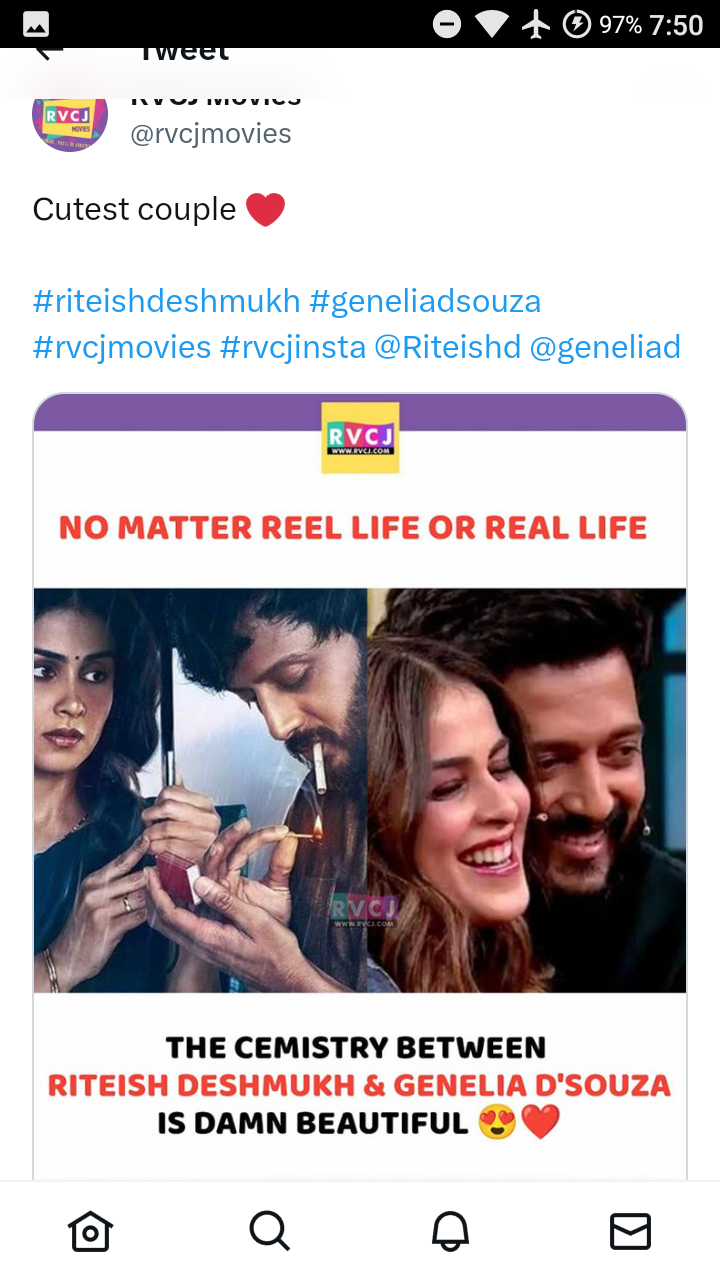This screenshot has width=720, height=1280.
Task: Open the tweet's couple image
Action: (360, 786)
